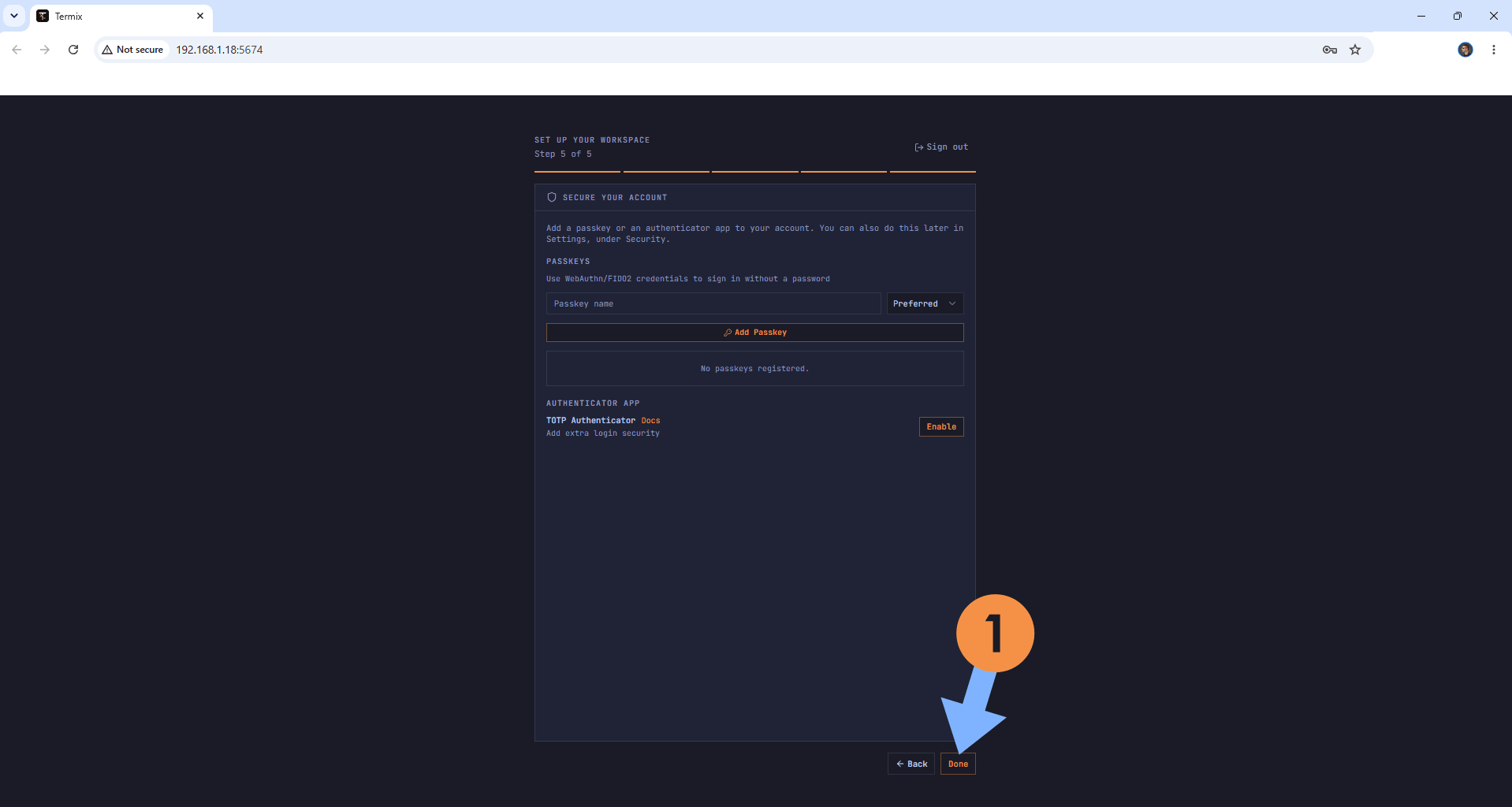Viewport: 1512px width, 807px height.
Task: Reload the page in the browser
Action: pos(73,50)
